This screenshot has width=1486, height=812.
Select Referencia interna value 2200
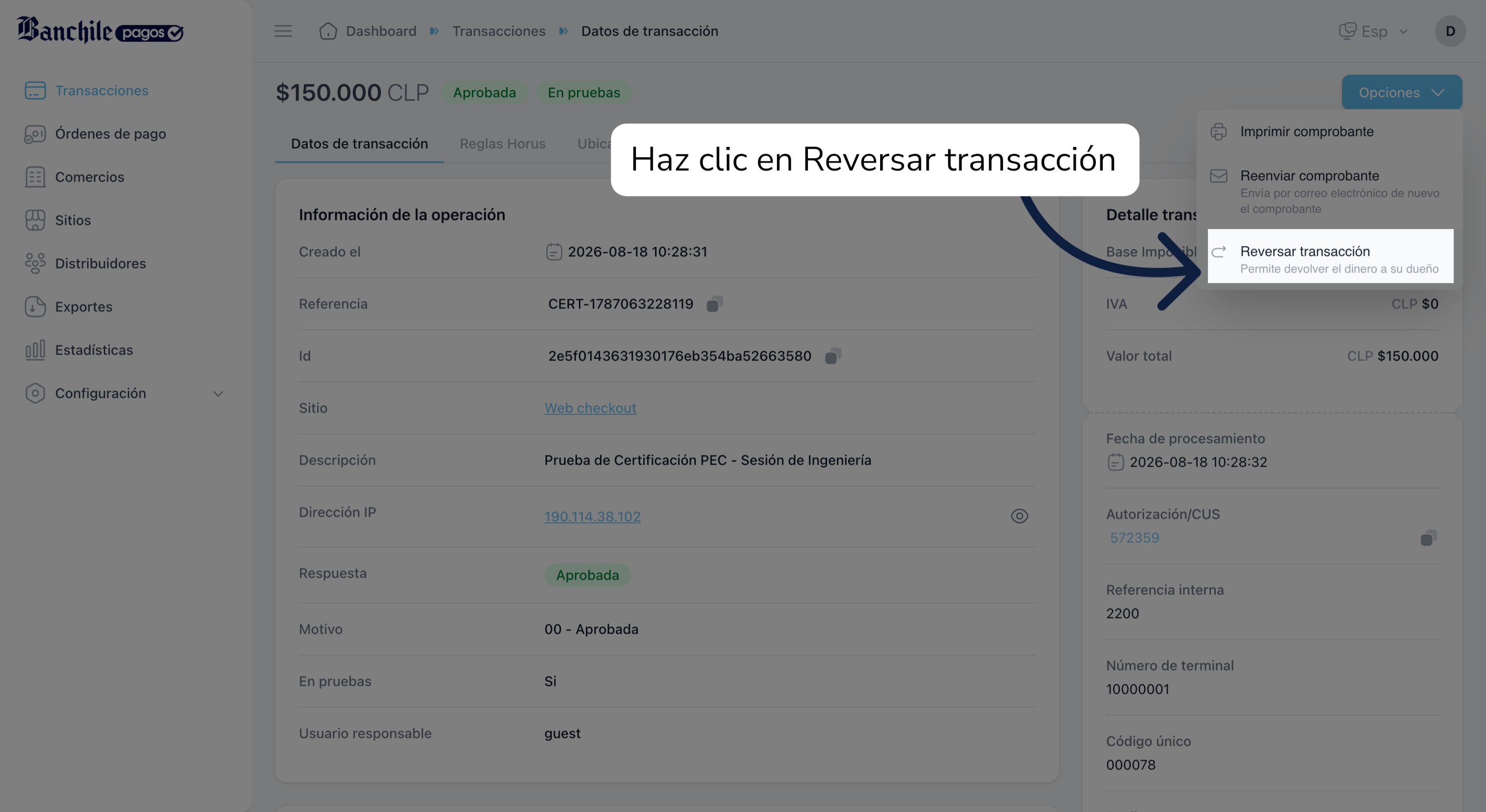pyautogui.click(x=1122, y=614)
